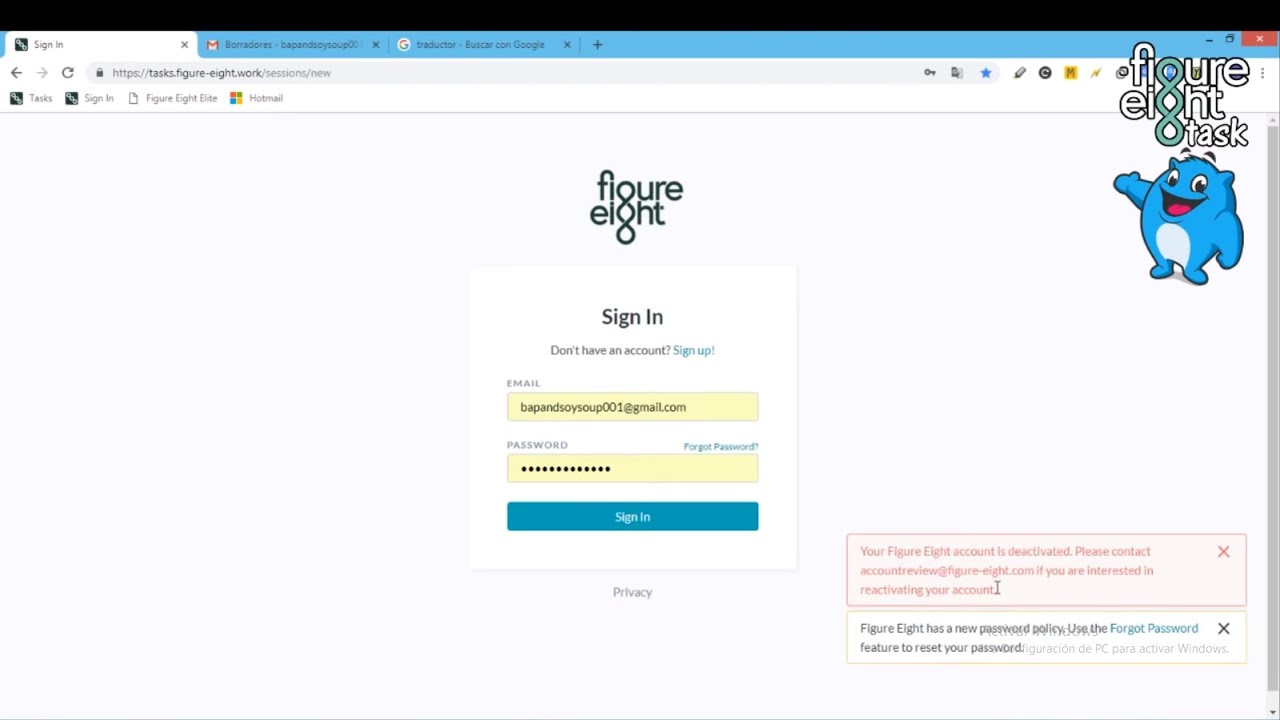Viewport: 1280px width, 720px height.
Task: Close the Sign In tab
Action: pos(184,44)
